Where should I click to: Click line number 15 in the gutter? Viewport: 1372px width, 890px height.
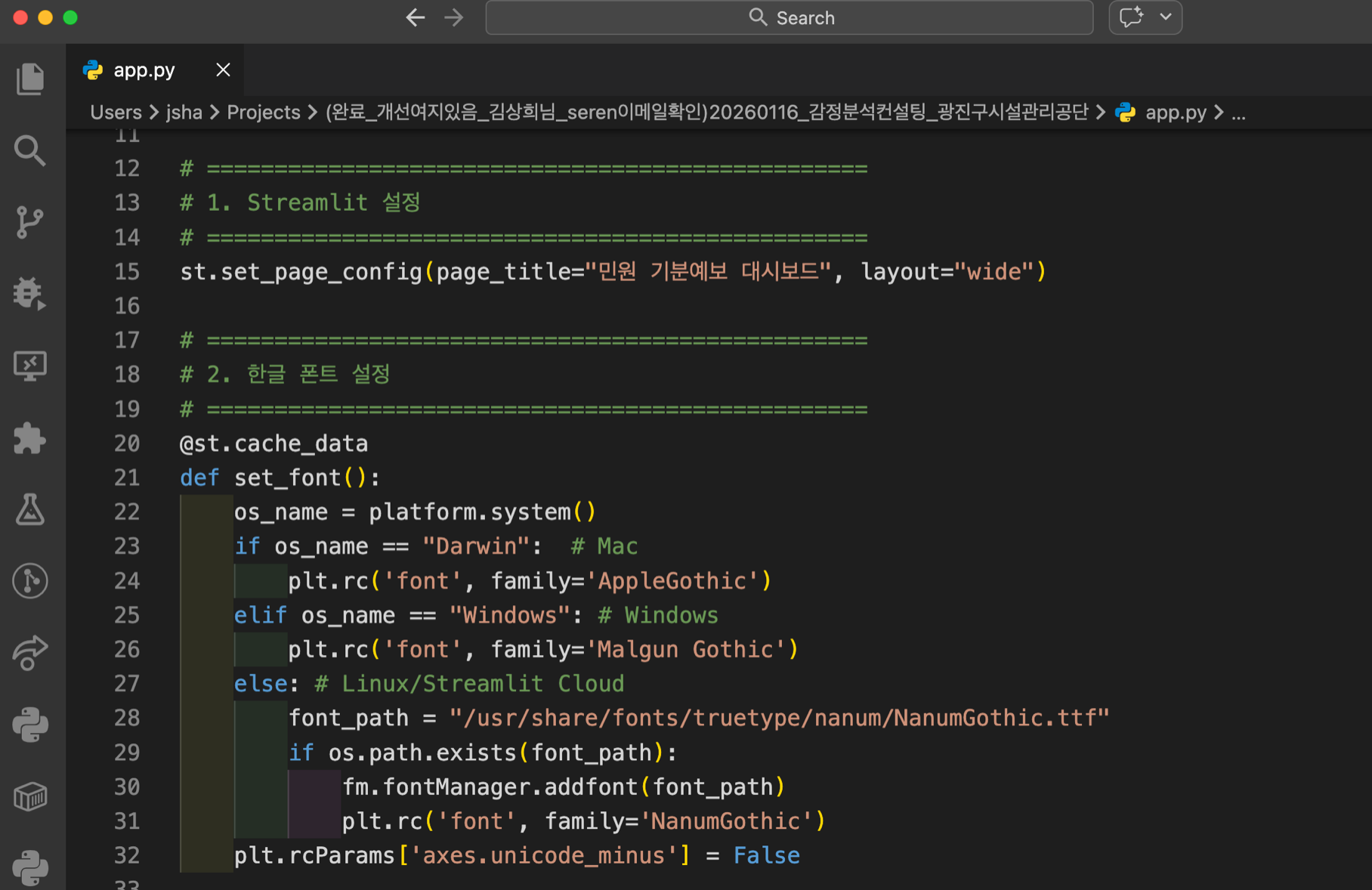pyautogui.click(x=127, y=271)
